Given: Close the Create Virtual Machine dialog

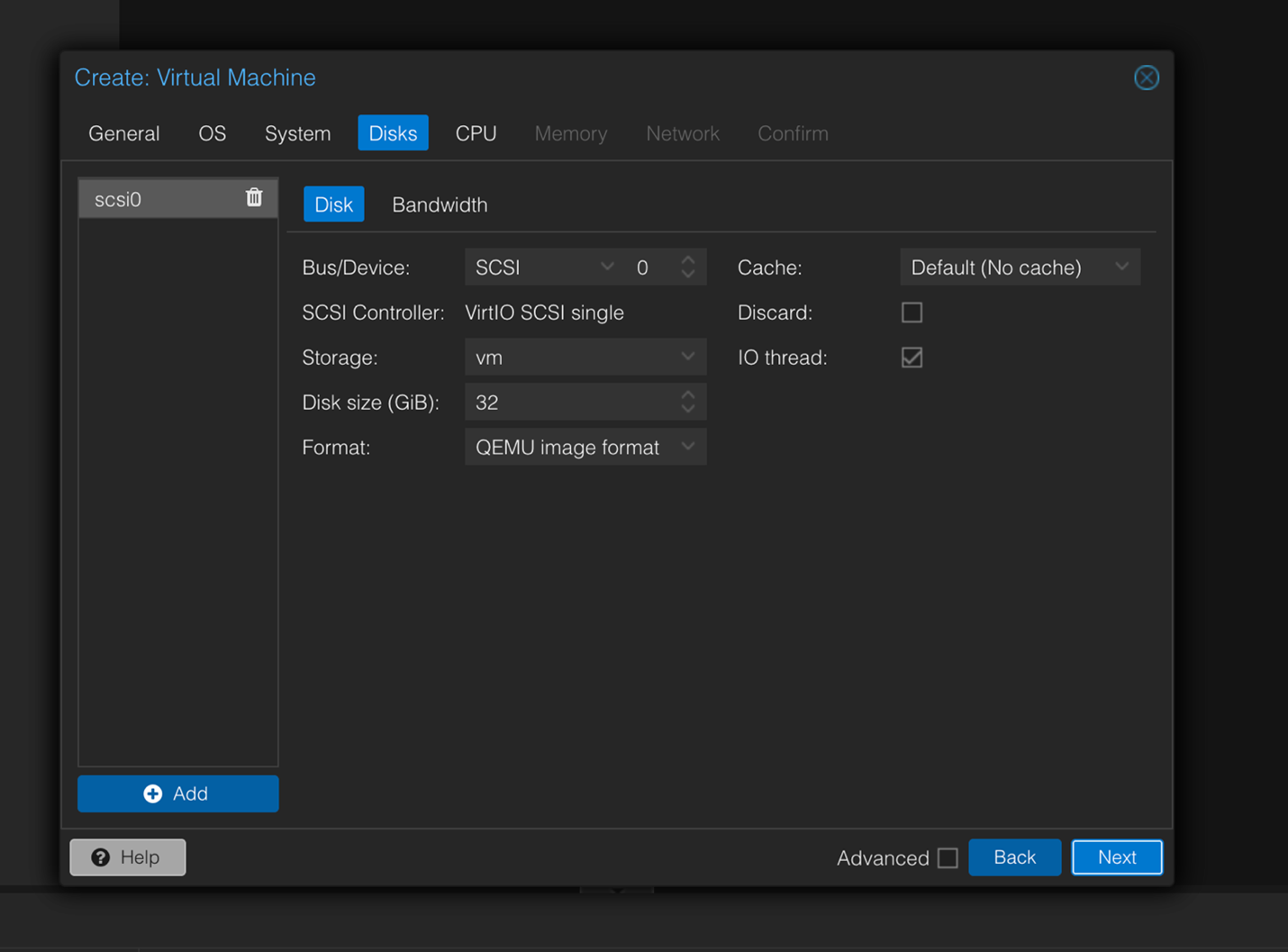Looking at the screenshot, I should 1146,77.
